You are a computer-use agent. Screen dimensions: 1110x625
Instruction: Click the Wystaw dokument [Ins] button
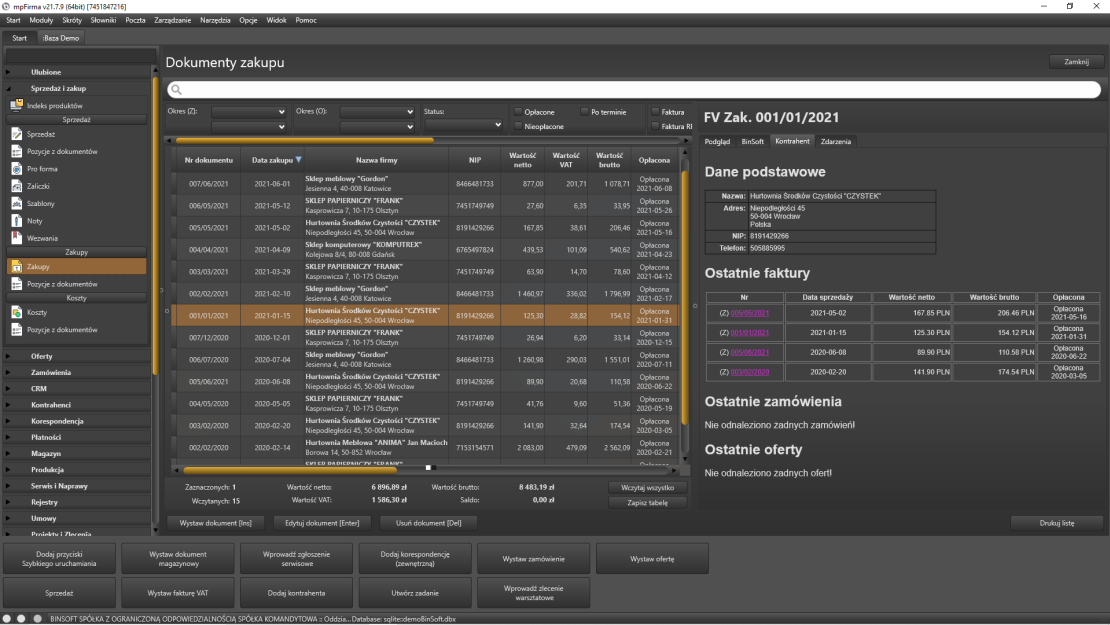[x=216, y=523]
